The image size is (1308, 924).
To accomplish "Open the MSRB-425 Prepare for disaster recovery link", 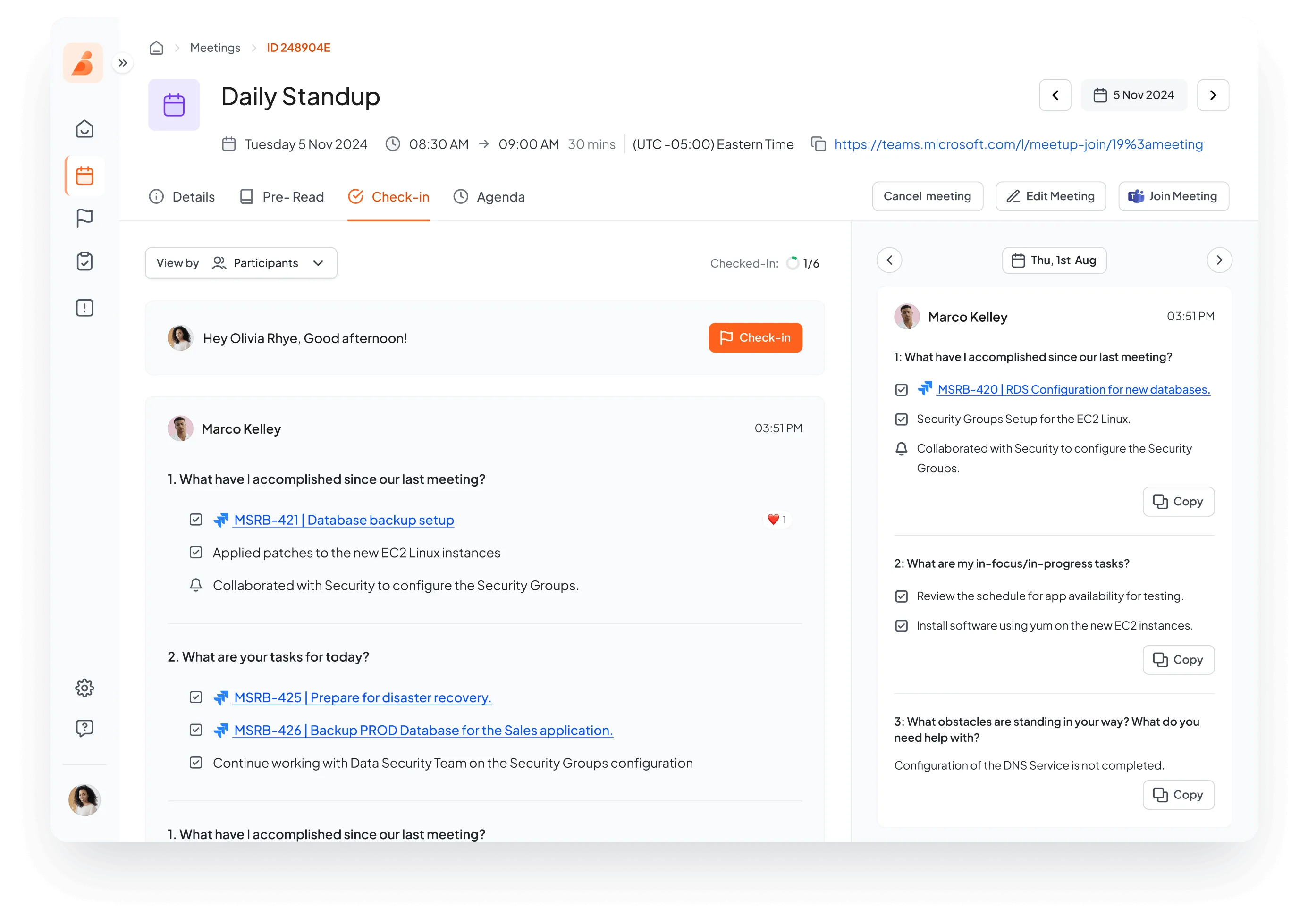I will [363, 698].
